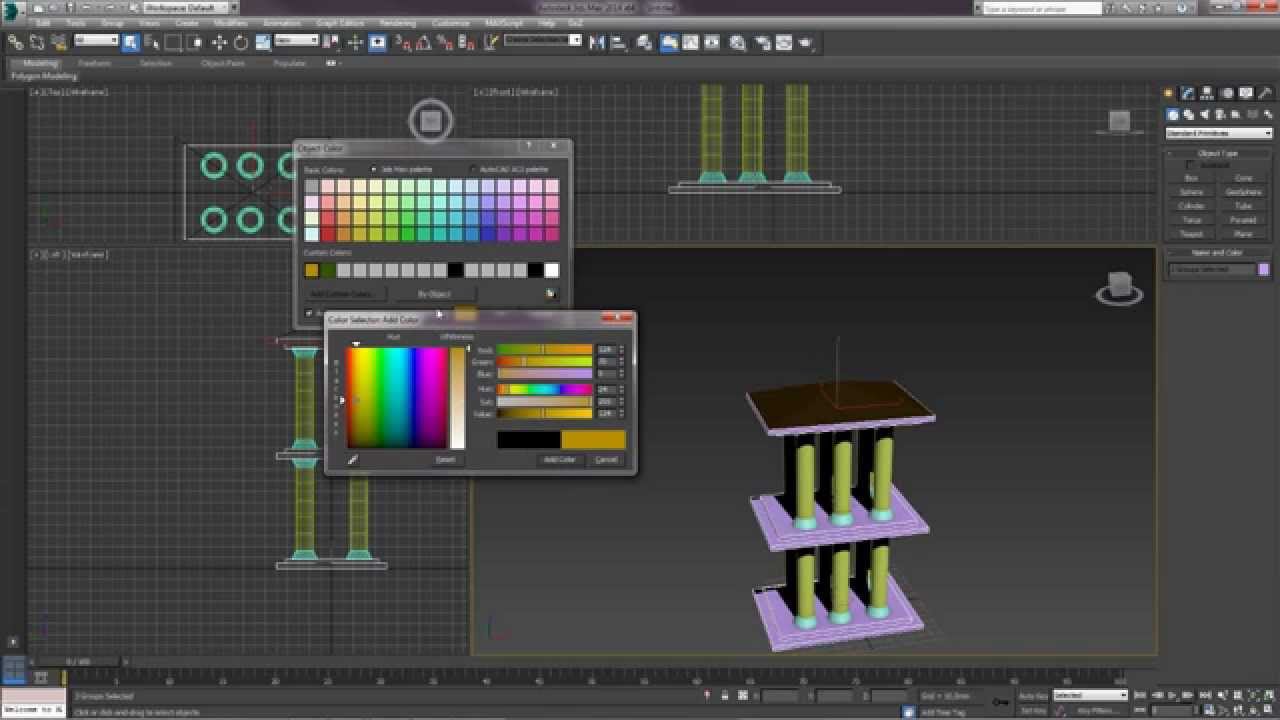Image resolution: width=1280 pixels, height=720 pixels.
Task: Select the Move tool in main toolbar
Action: [x=219, y=42]
